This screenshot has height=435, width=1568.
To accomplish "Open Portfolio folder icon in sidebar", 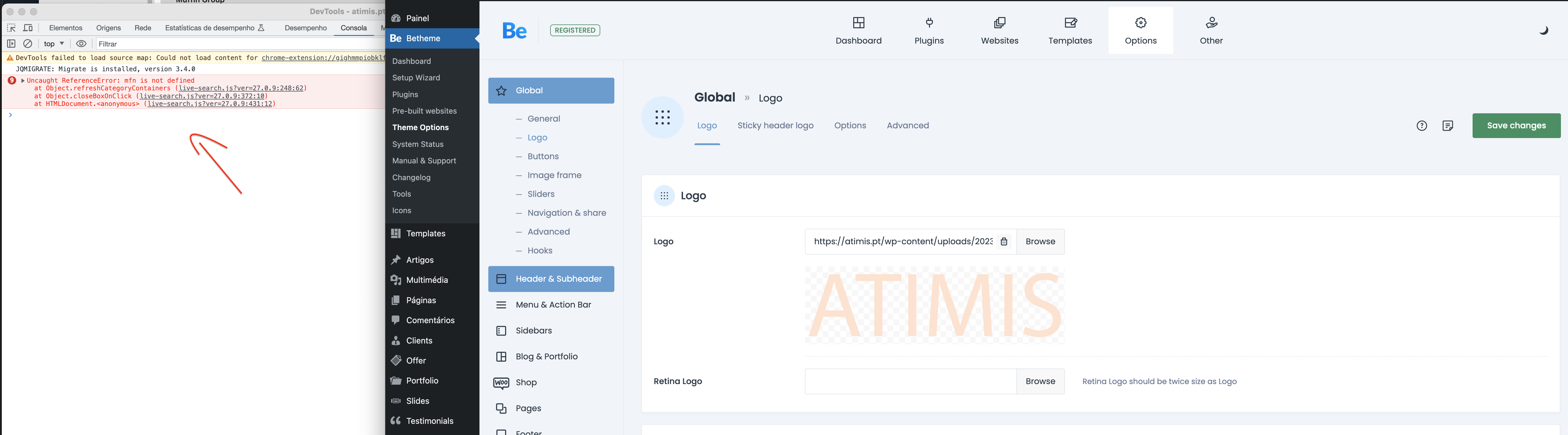I will tap(396, 381).
